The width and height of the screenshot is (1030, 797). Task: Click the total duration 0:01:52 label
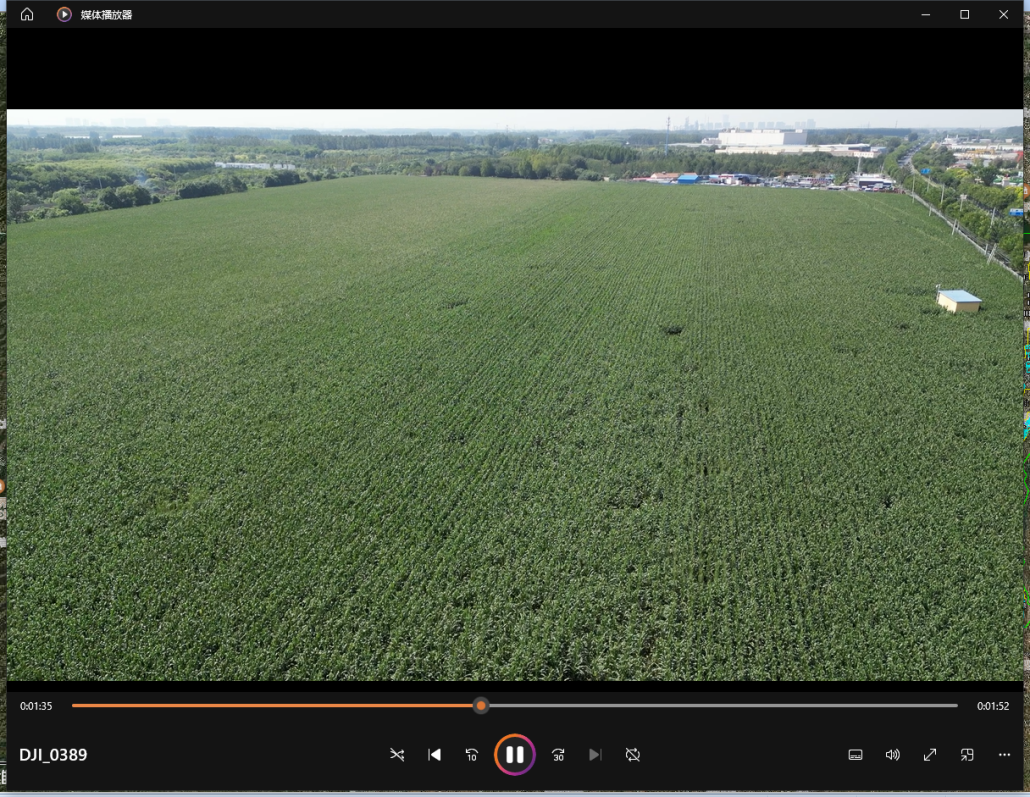point(993,706)
